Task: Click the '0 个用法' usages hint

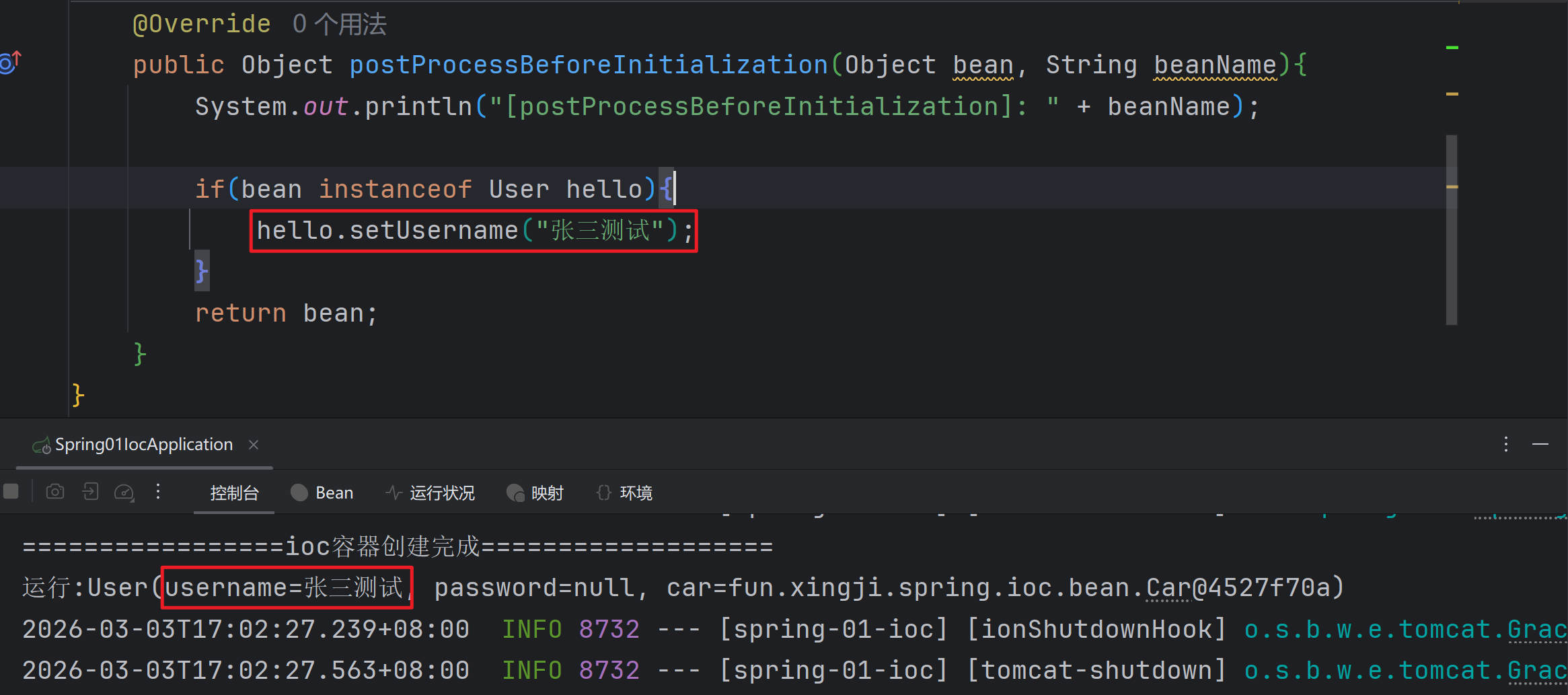Action: 340,24
